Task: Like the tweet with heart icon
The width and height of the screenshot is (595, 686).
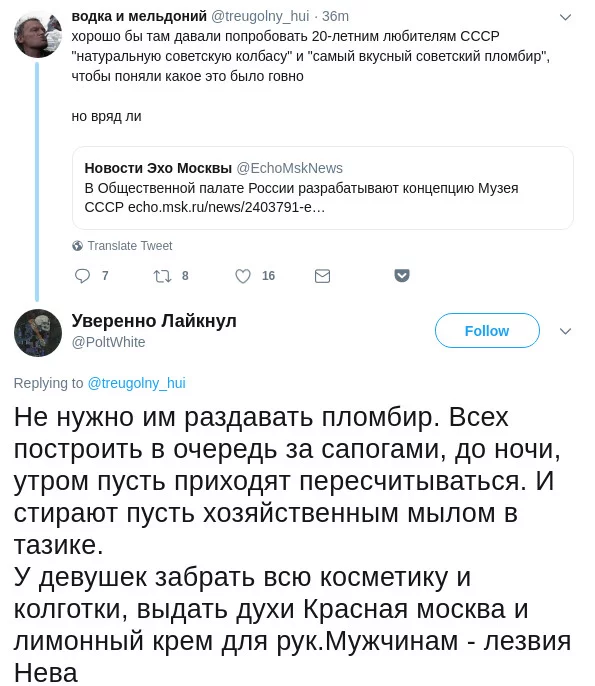Action: pyautogui.click(x=243, y=276)
